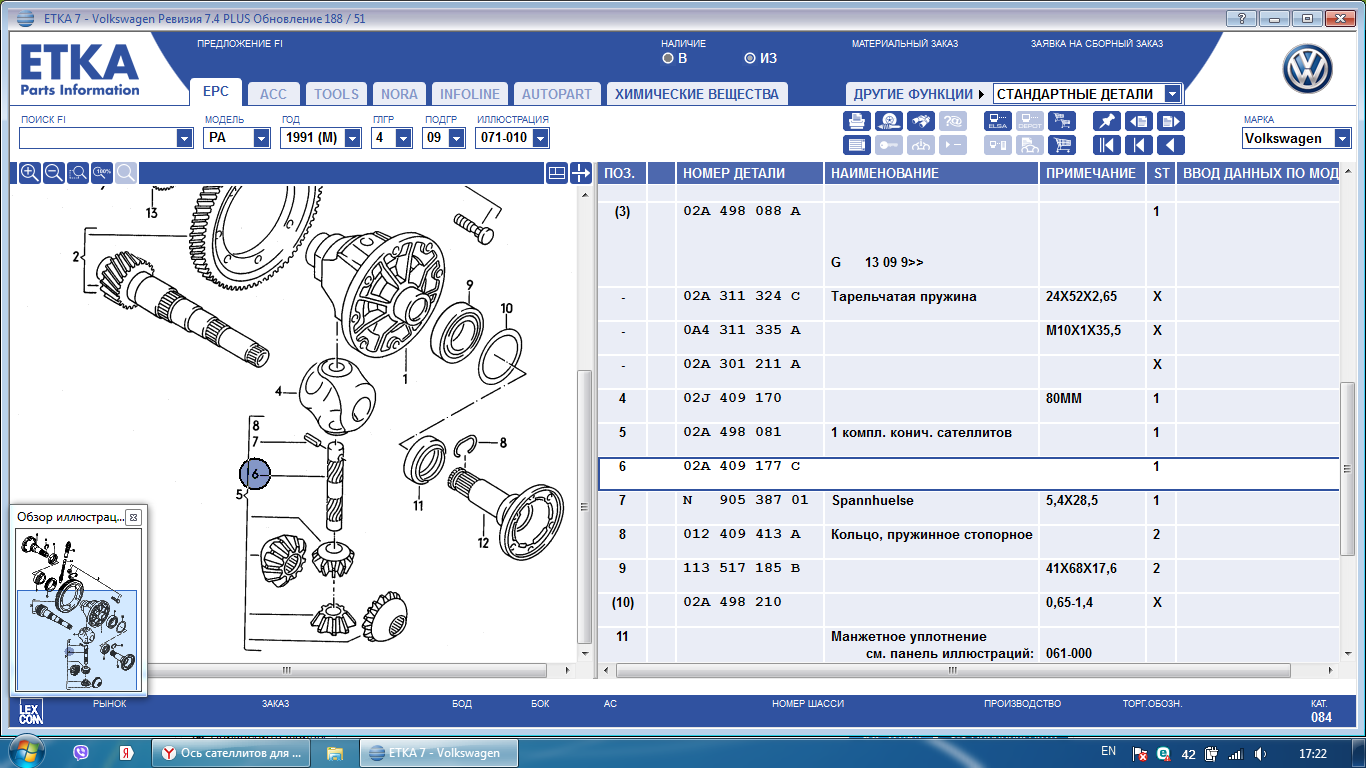
Task: Click the pushpin icon in the toolbar
Action: pyautogui.click(x=1106, y=121)
